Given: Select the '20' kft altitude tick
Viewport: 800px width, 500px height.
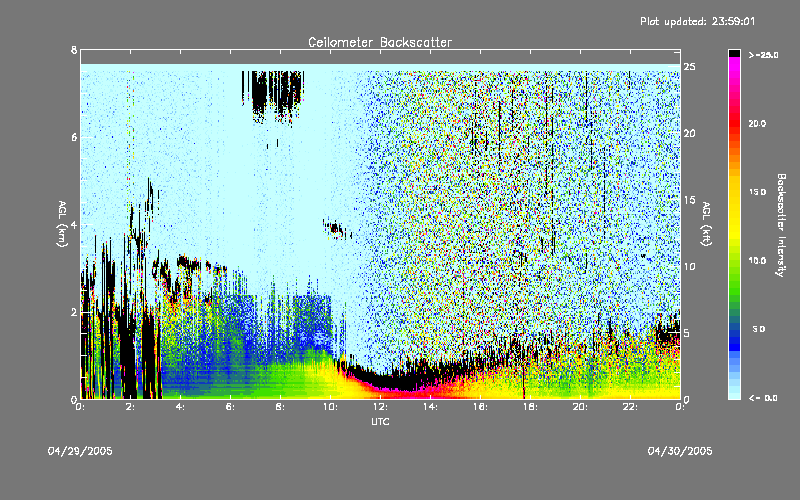Looking at the screenshot, I should click(x=689, y=133).
